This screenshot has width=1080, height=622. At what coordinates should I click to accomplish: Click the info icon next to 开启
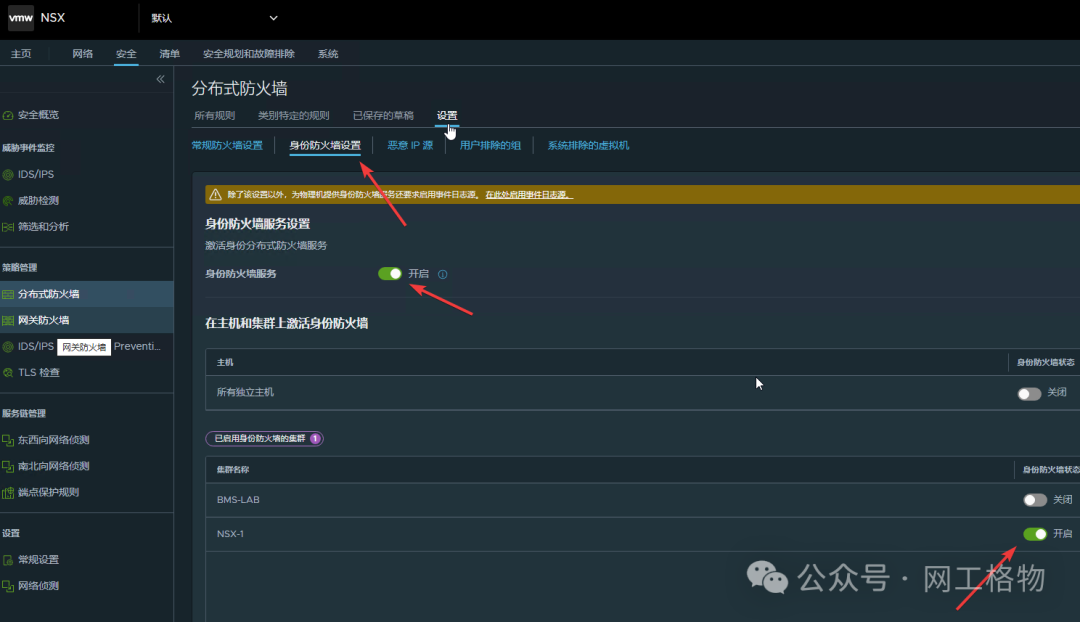pyautogui.click(x=443, y=274)
